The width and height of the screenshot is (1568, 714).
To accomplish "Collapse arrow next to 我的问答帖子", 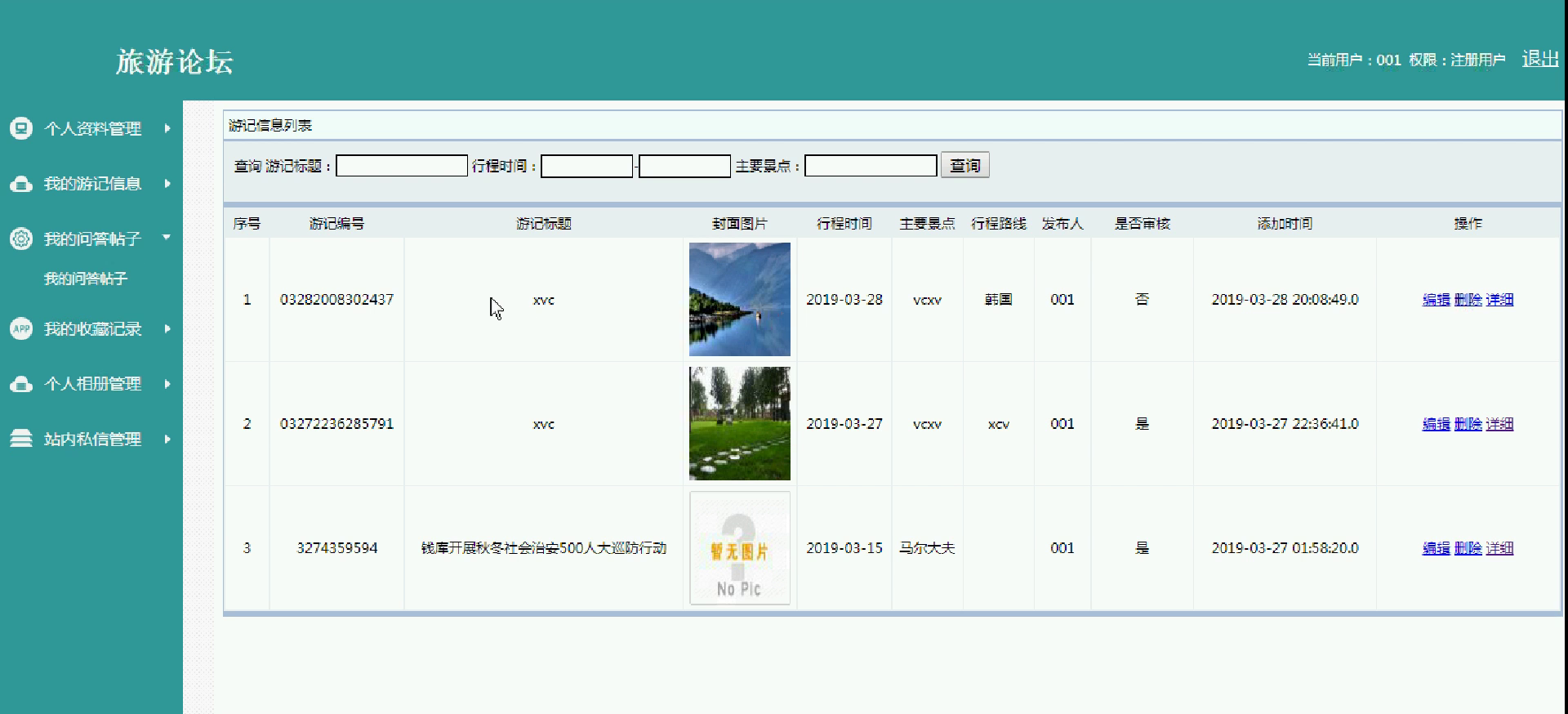I will 167,238.
